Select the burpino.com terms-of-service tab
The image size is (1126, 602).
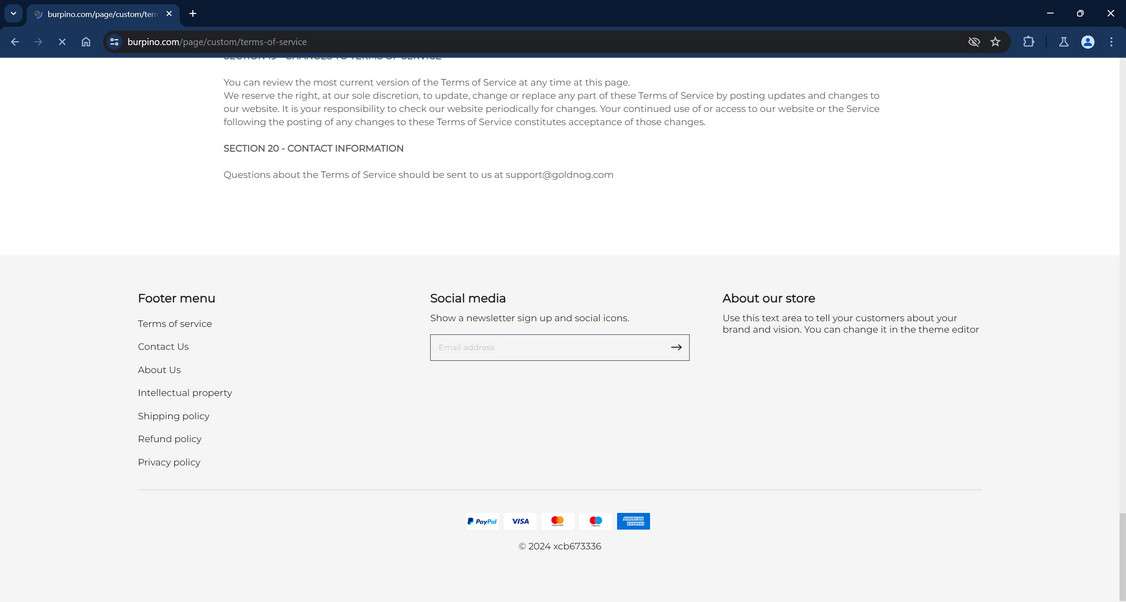[100, 14]
